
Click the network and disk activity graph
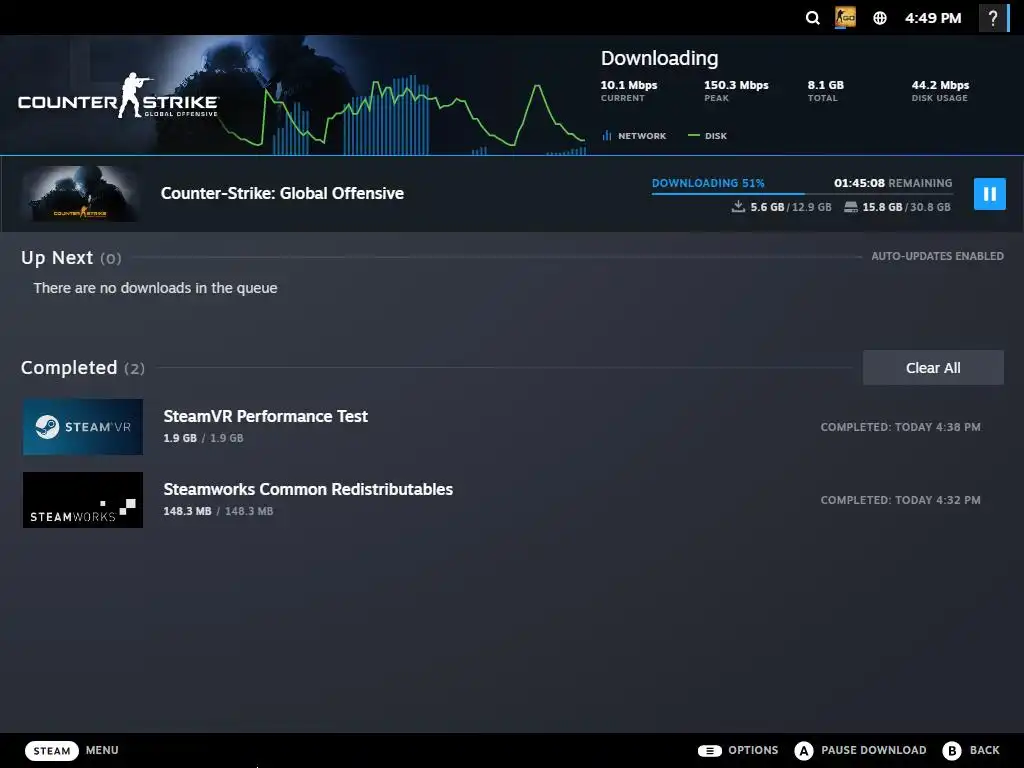click(x=402, y=114)
